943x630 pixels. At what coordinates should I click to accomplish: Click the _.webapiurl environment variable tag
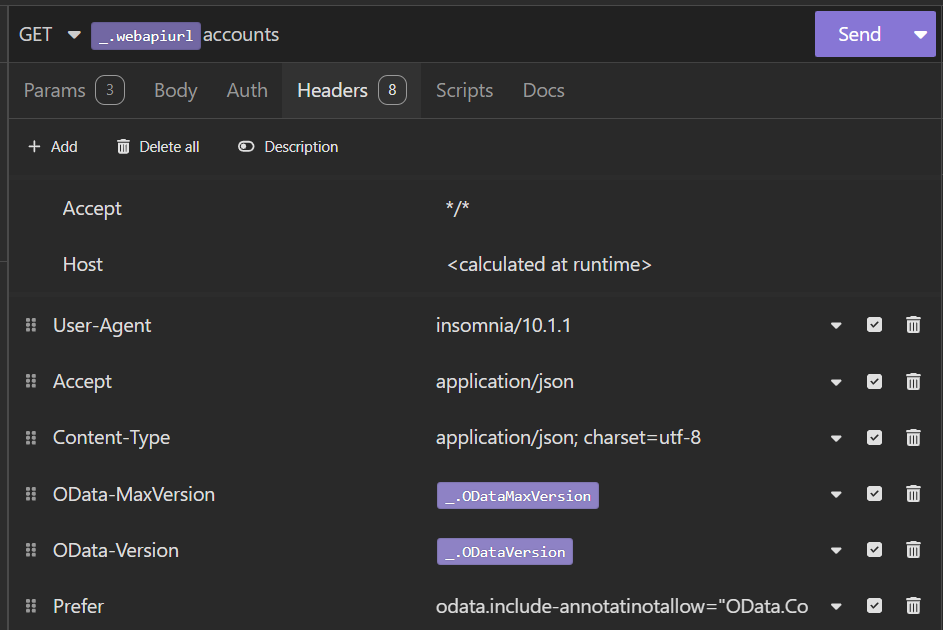tap(146, 36)
